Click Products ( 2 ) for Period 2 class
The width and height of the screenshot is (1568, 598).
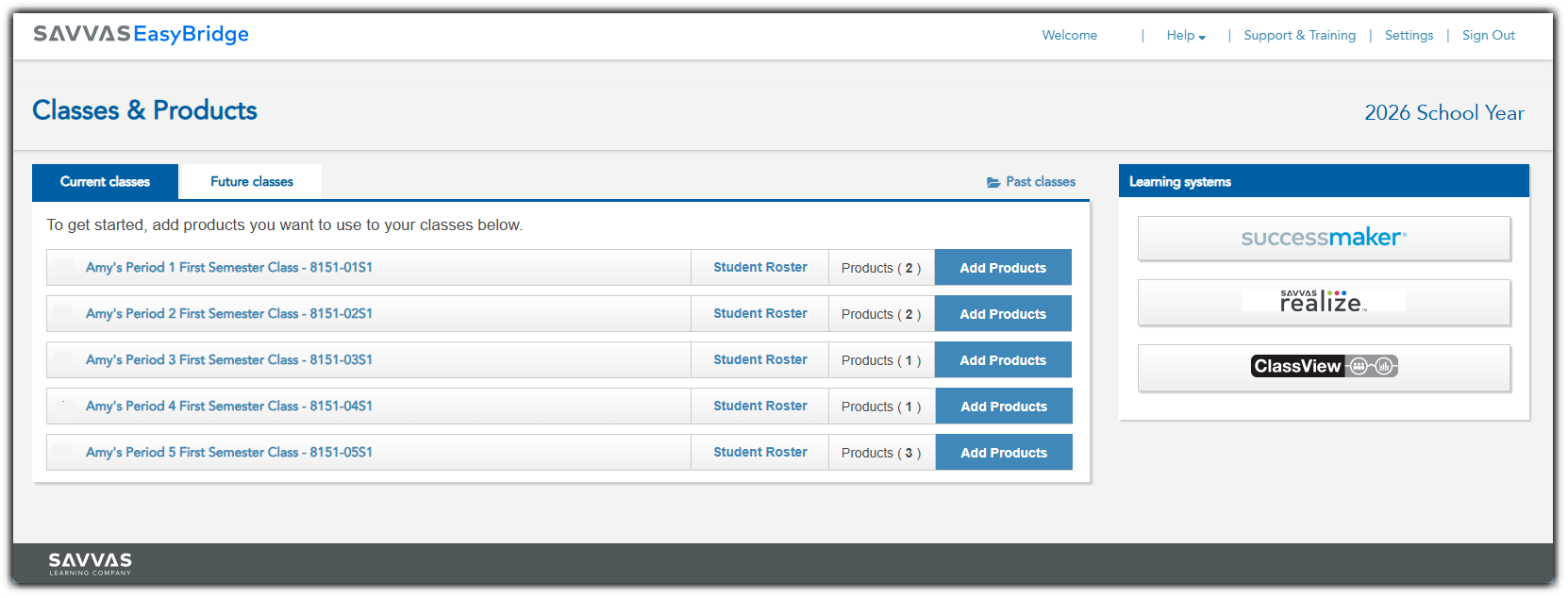[881, 314]
